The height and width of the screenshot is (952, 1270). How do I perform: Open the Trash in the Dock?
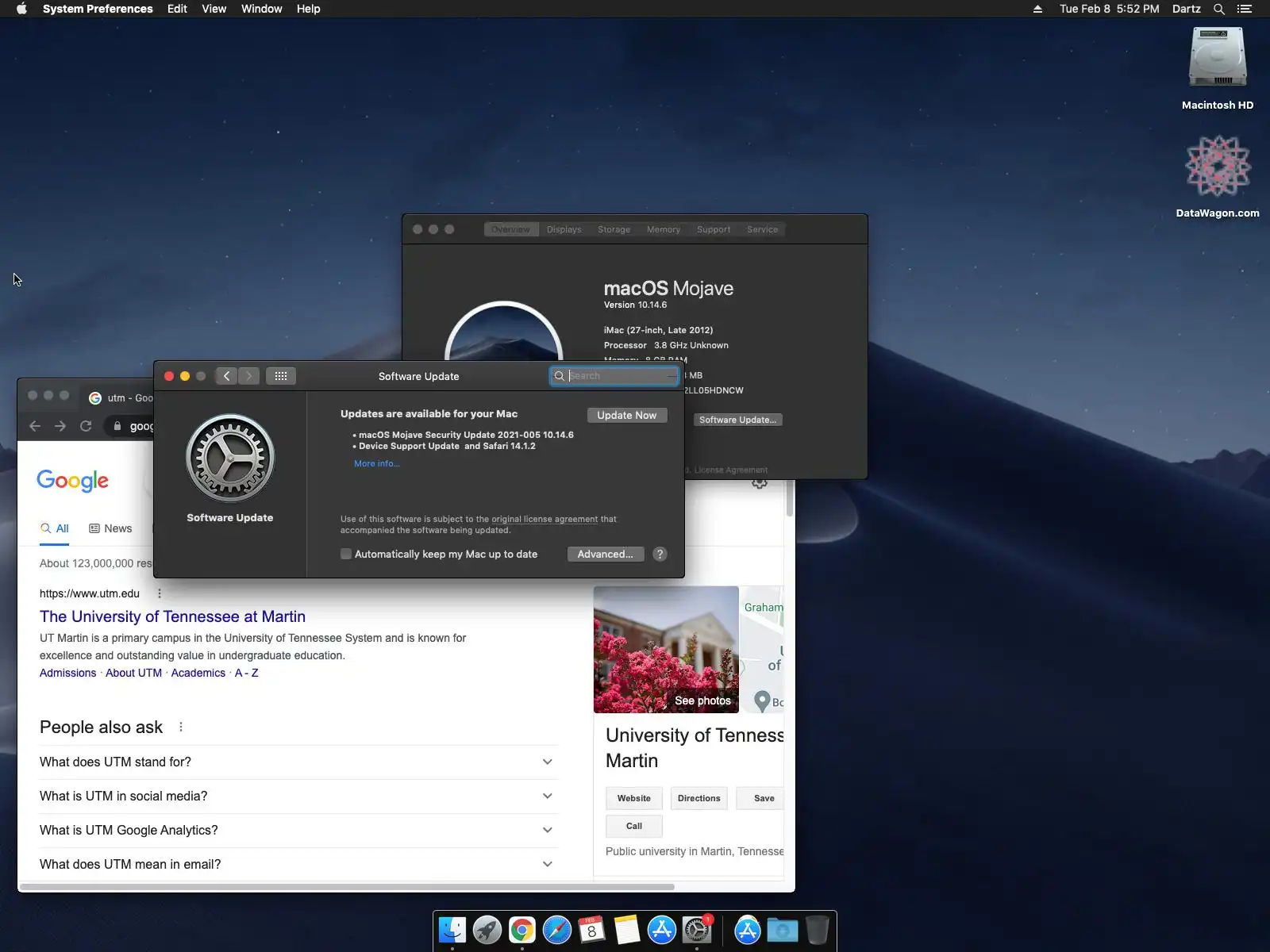(x=817, y=930)
